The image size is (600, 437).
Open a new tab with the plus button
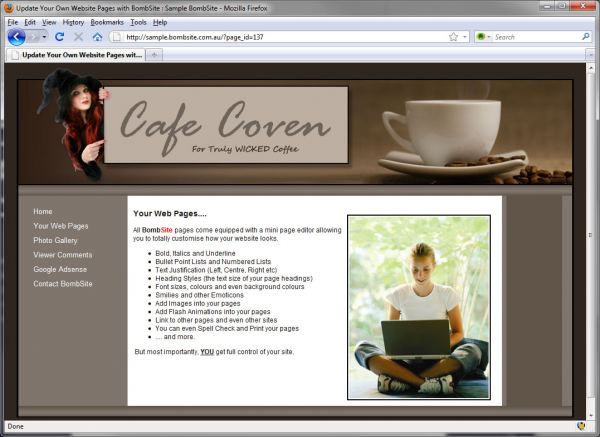click(154, 55)
